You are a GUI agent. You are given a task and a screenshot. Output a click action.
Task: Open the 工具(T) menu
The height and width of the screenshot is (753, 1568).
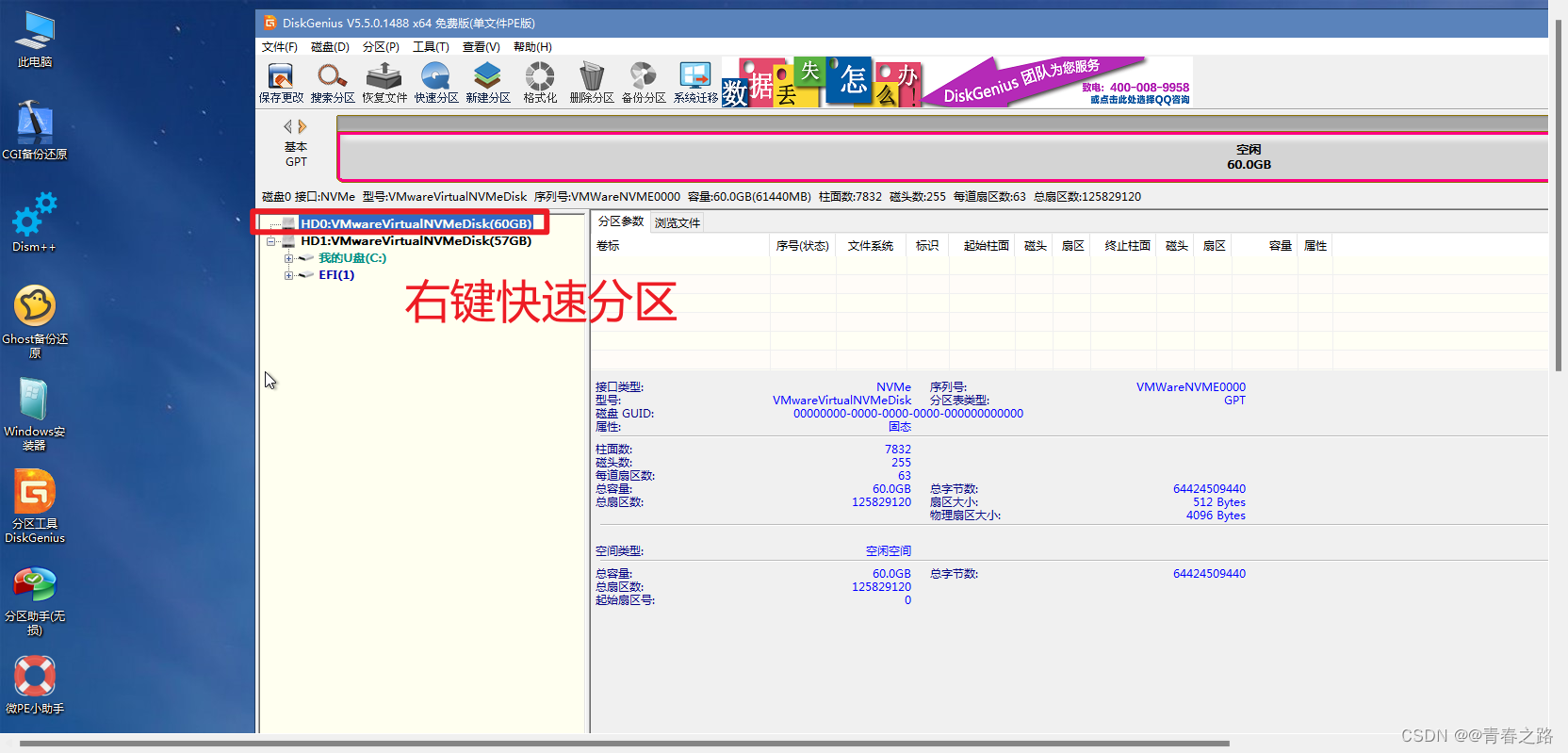click(x=431, y=47)
